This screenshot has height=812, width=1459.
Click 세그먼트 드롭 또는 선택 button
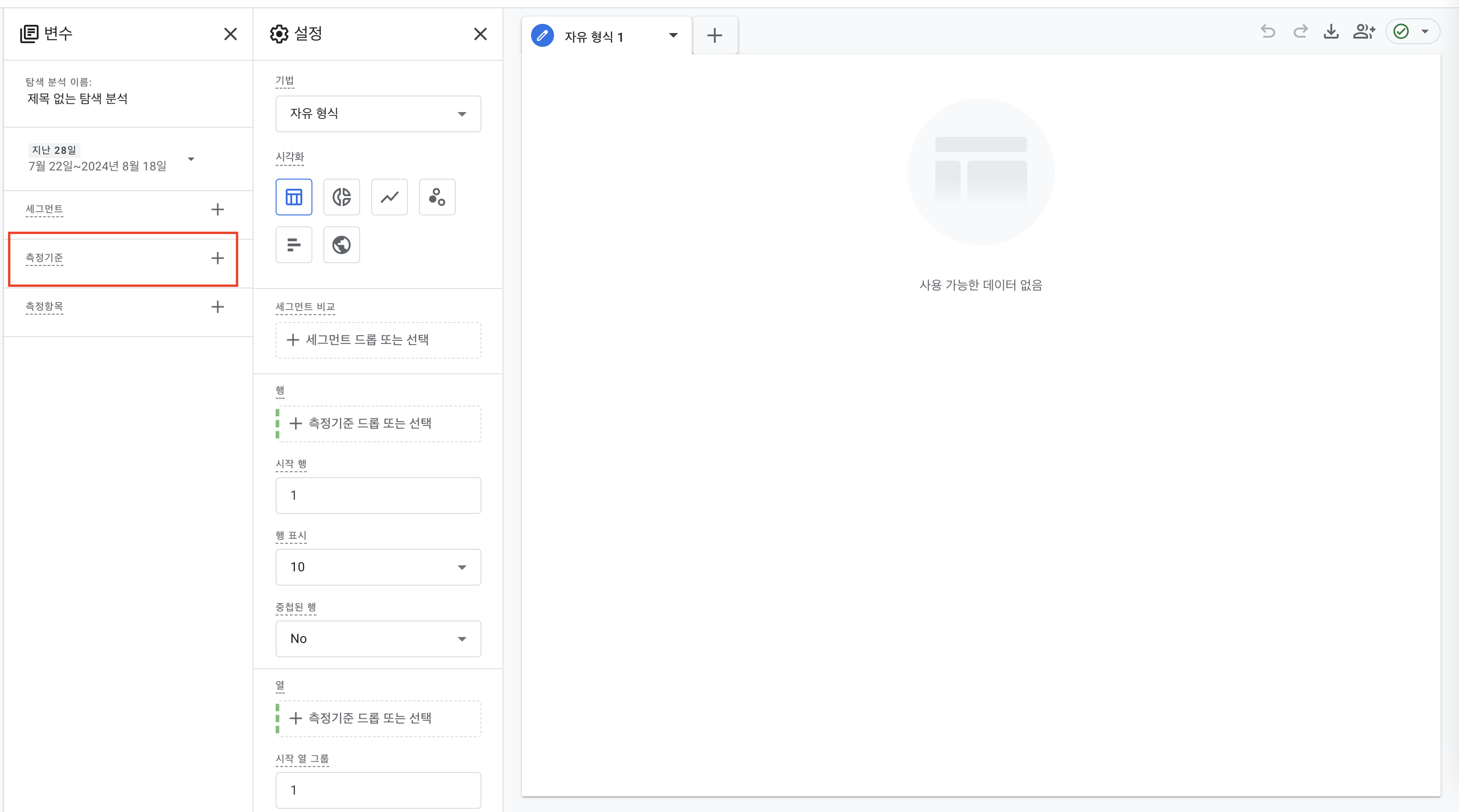(378, 340)
